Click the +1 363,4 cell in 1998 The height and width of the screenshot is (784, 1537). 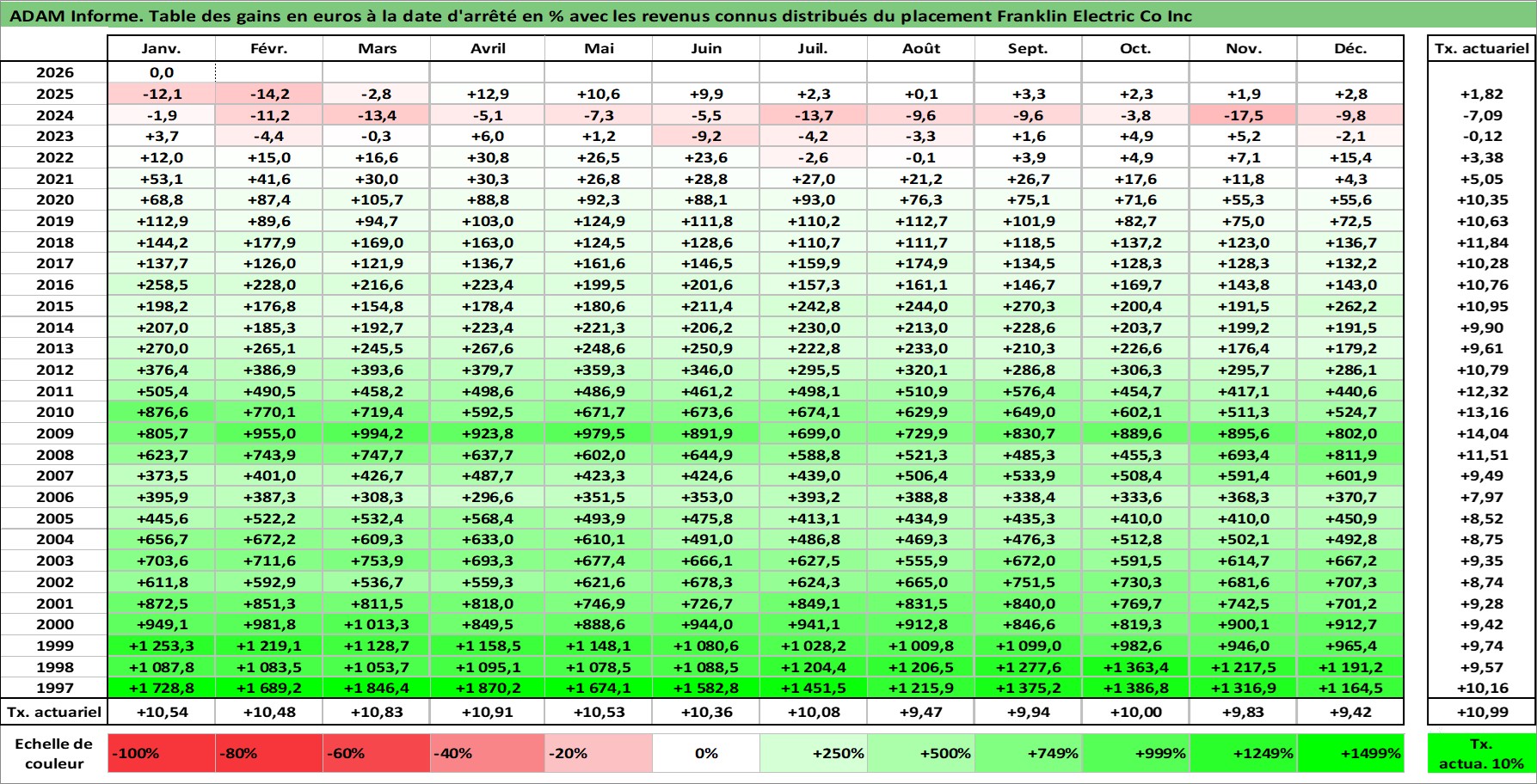click(x=1135, y=667)
